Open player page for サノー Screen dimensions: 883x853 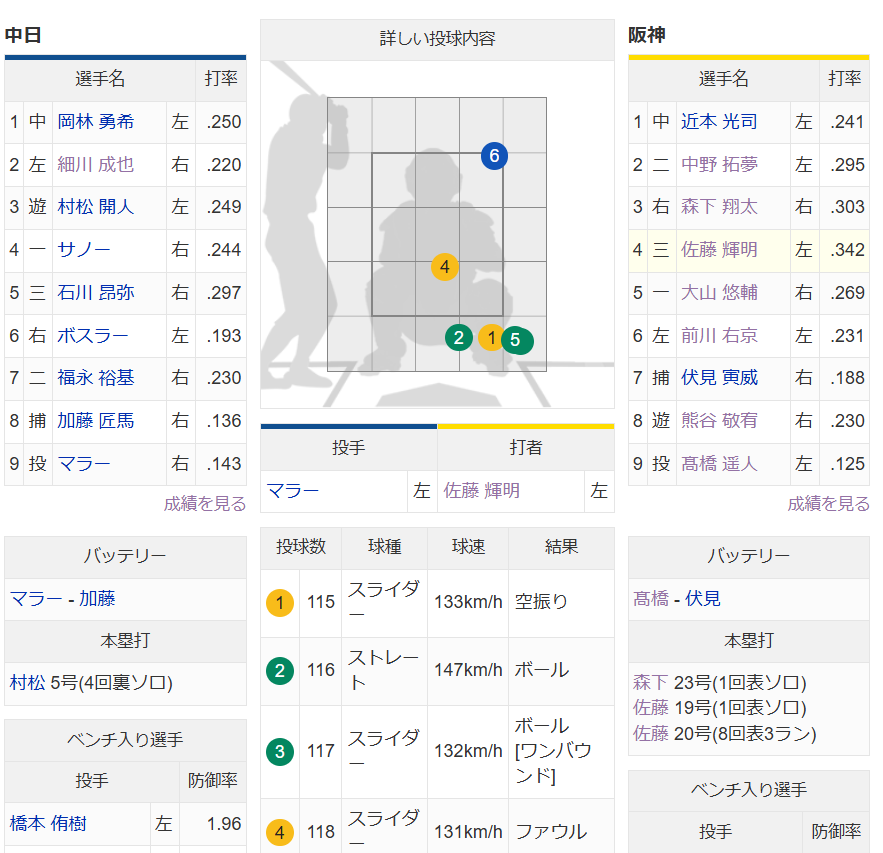pyautogui.click(x=83, y=249)
